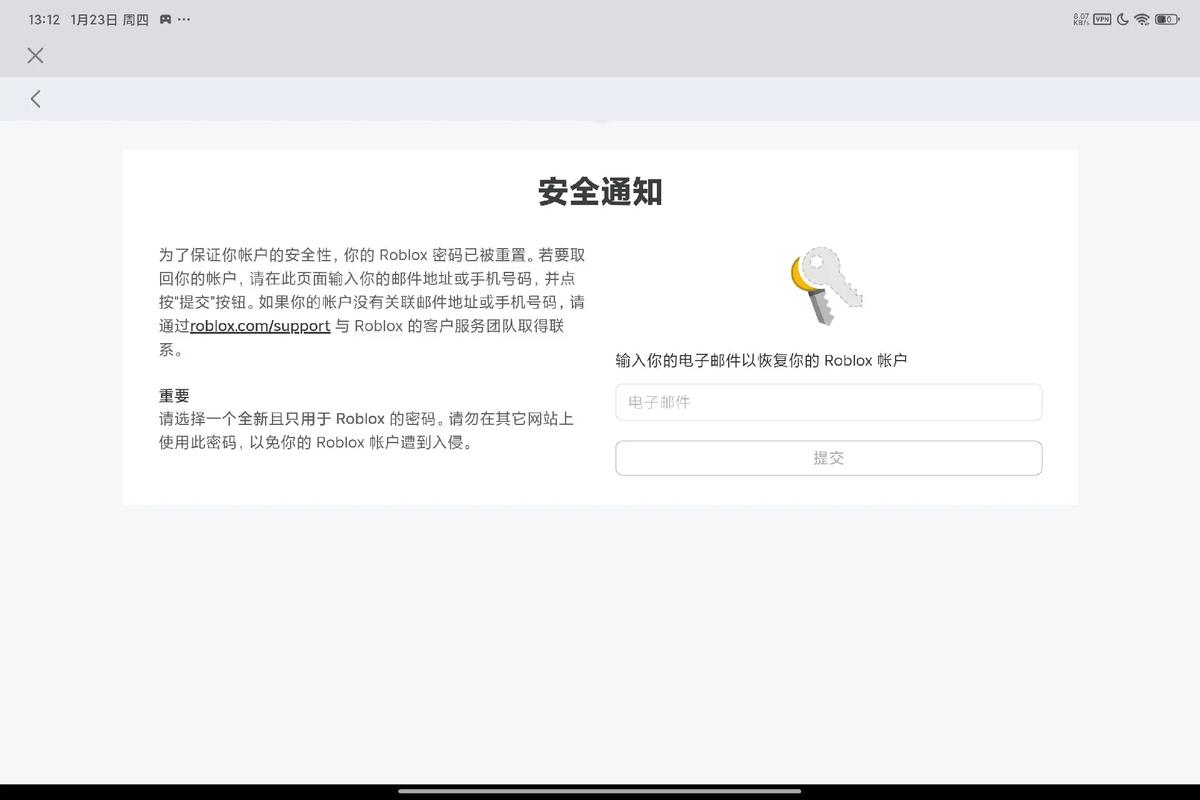Image resolution: width=1200 pixels, height=800 pixels.
Task: Click inside the 电子邮件 input field
Action: (x=828, y=402)
